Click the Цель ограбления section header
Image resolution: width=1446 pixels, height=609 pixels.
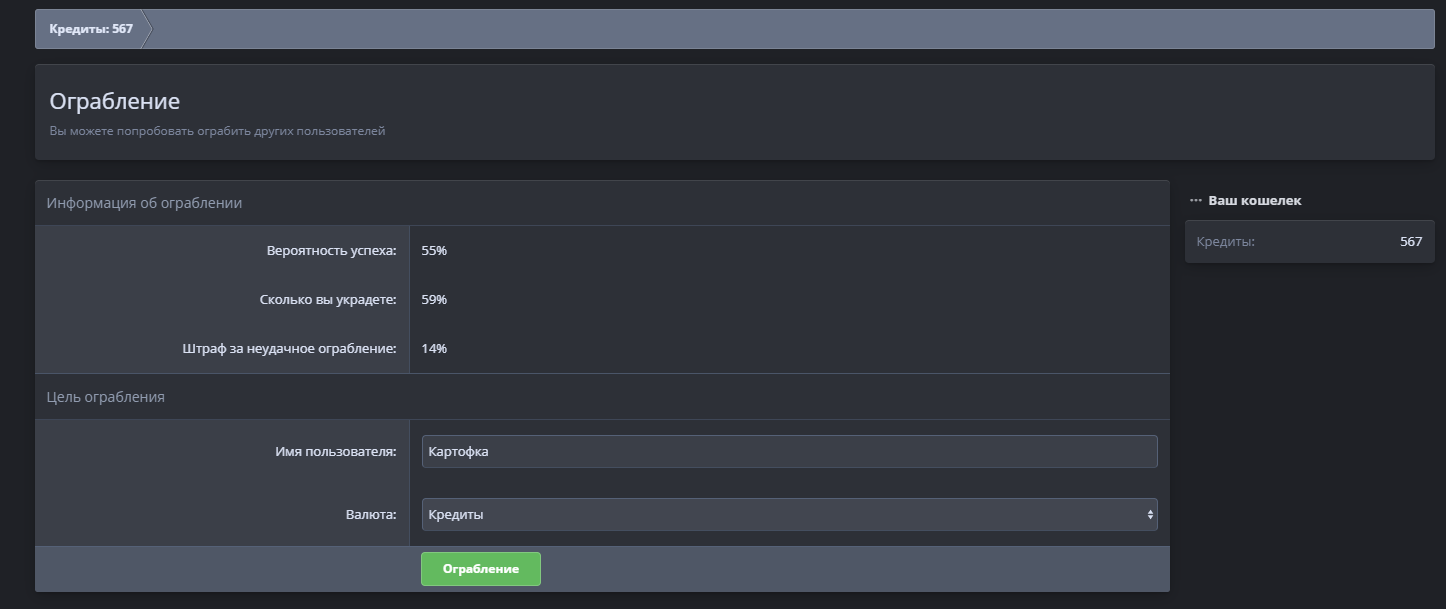coord(106,397)
